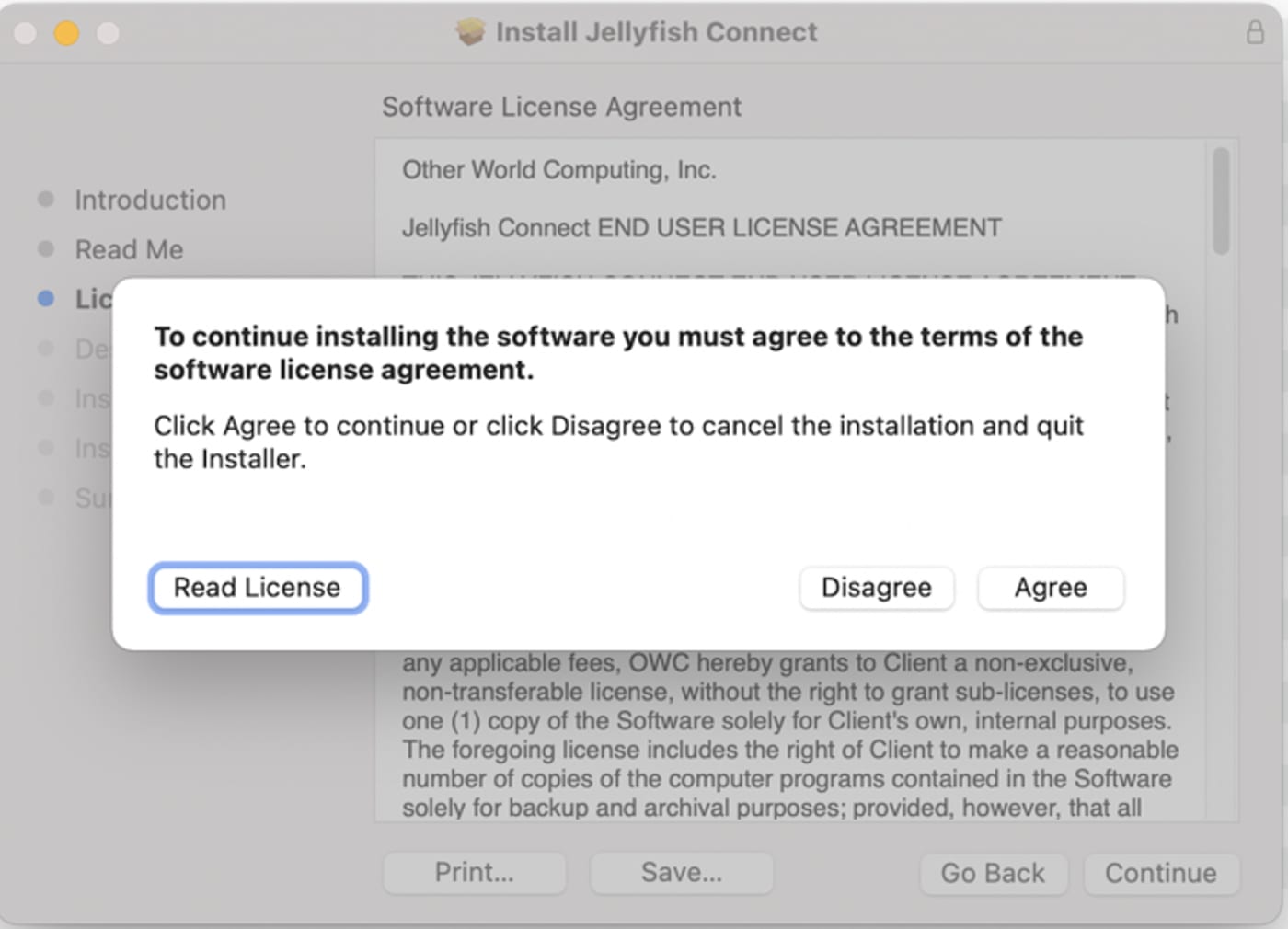Image resolution: width=1288 pixels, height=929 pixels.
Task: Click the blue bullet of License step
Action: [x=46, y=298]
